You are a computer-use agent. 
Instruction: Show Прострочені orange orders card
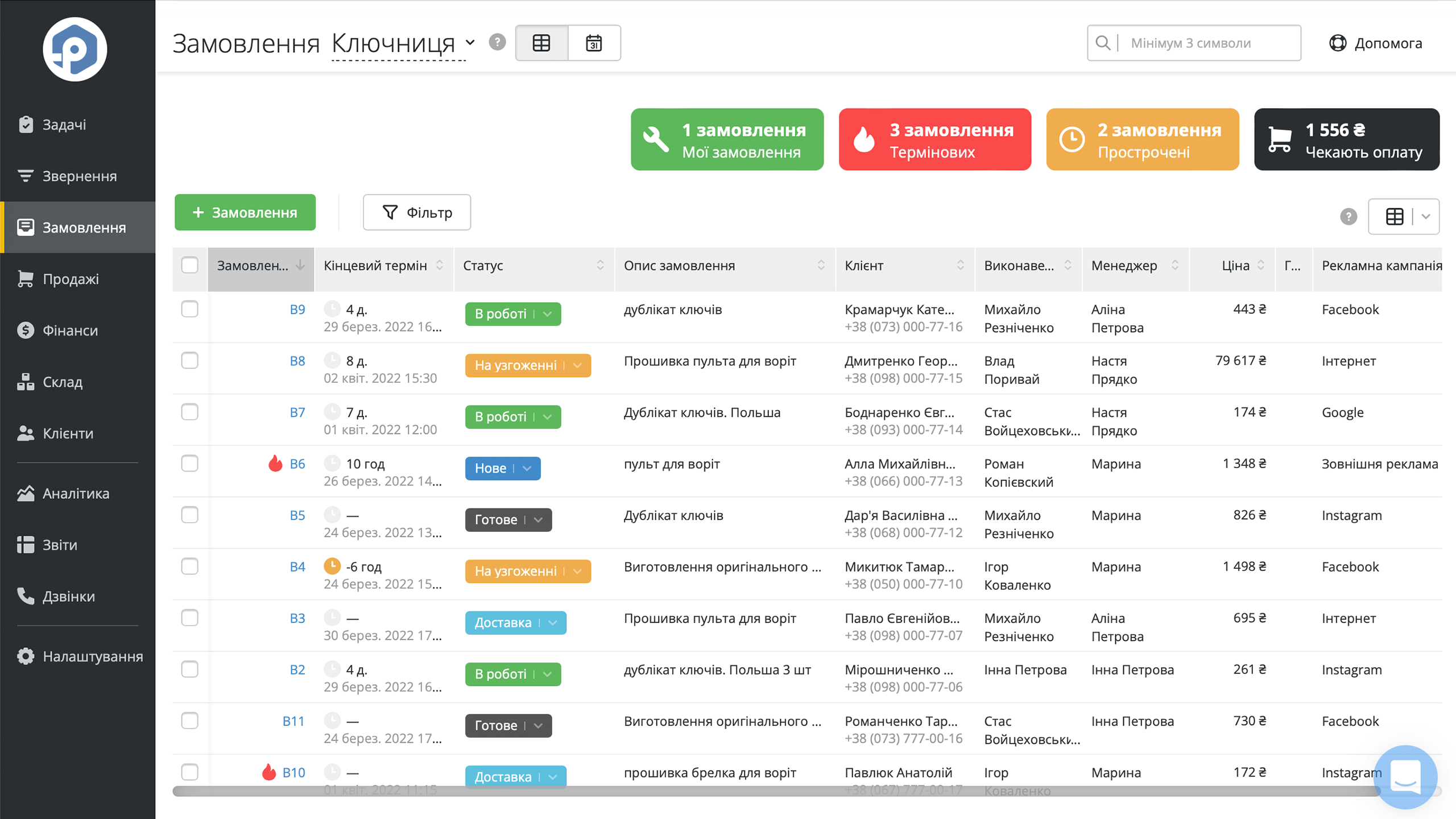coord(1143,139)
